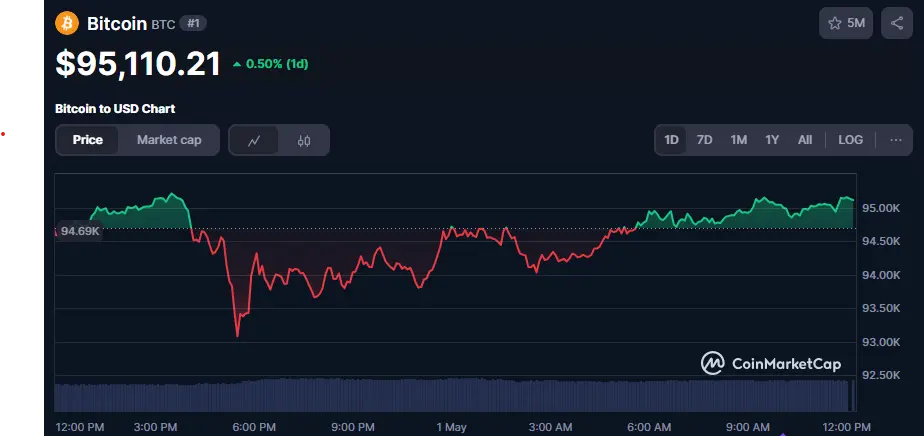Viewport: 924px width, 436px height.
Task: Add Bitcoin to watchlist via star button
Action: coord(846,23)
